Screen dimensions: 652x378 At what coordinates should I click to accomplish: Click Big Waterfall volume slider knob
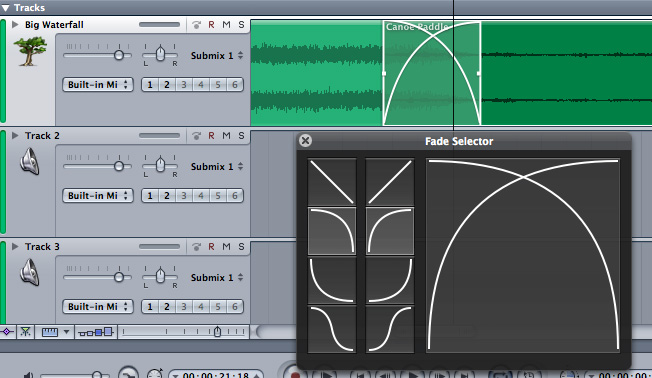[119, 55]
